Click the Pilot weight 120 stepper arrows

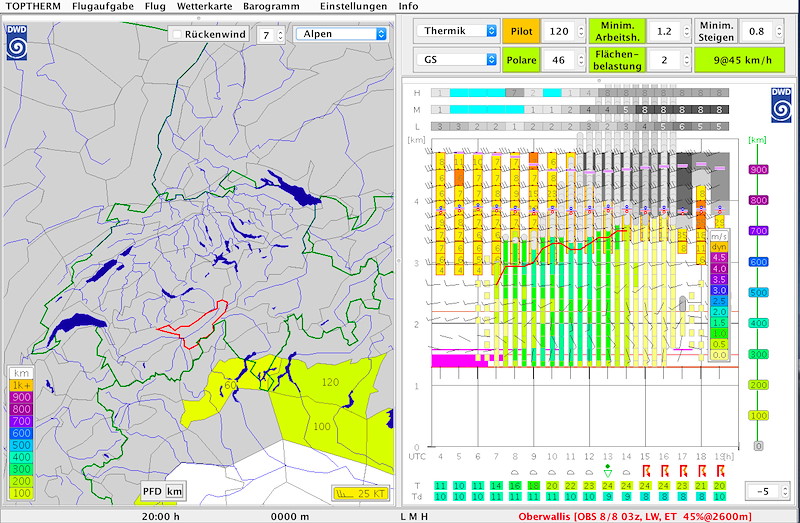coord(581,31)
